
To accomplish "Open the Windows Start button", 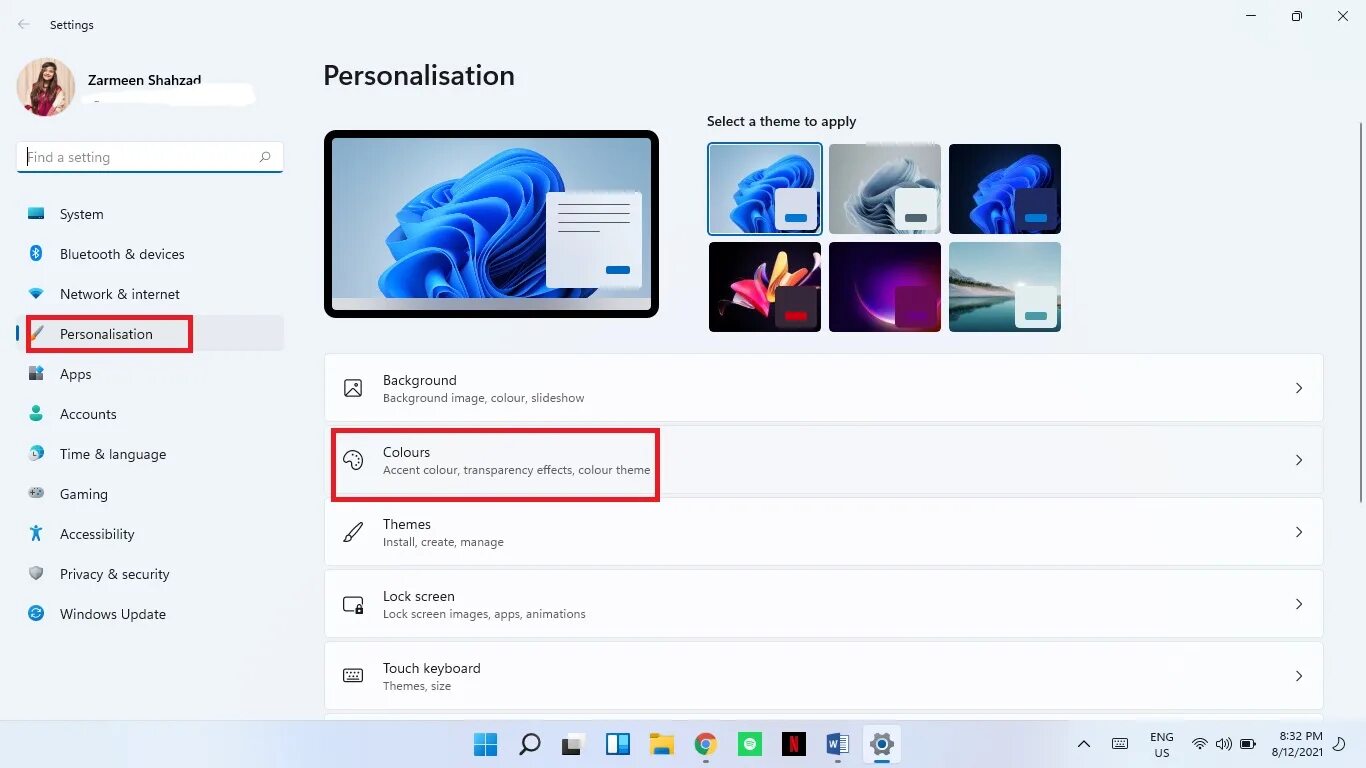I will (485, 744).
